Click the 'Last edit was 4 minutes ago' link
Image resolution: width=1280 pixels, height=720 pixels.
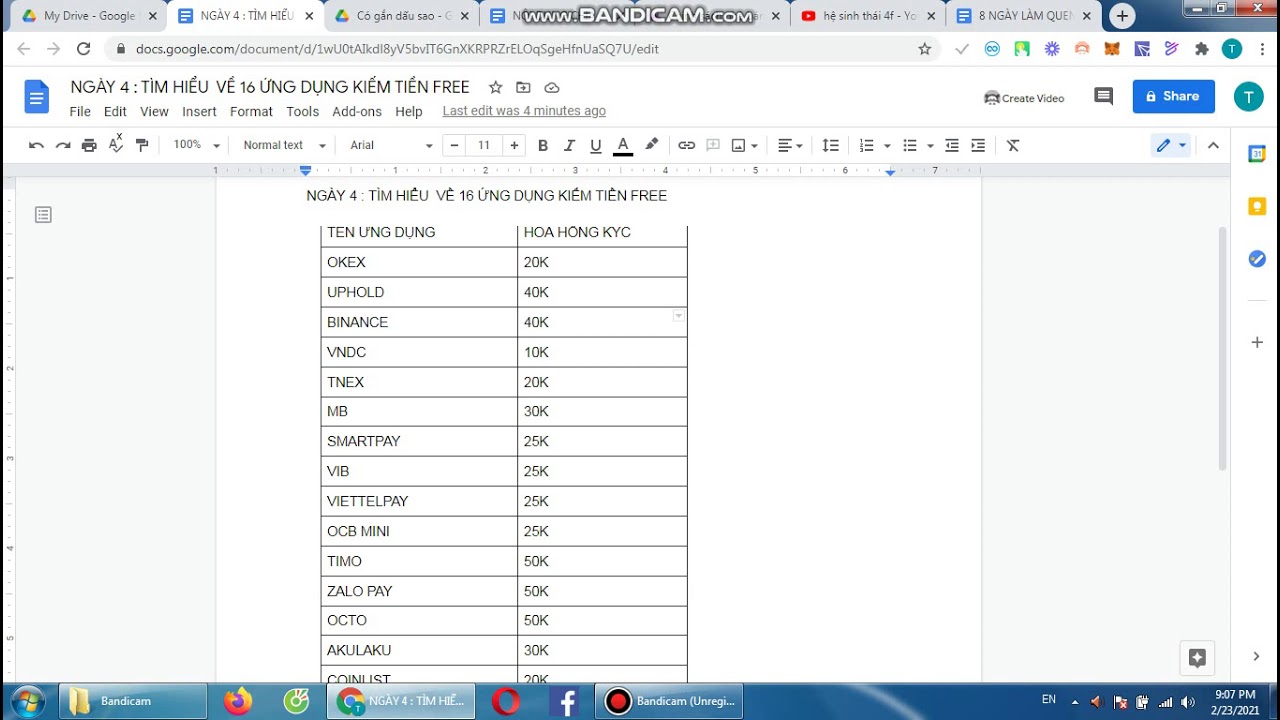pos(524,111)
